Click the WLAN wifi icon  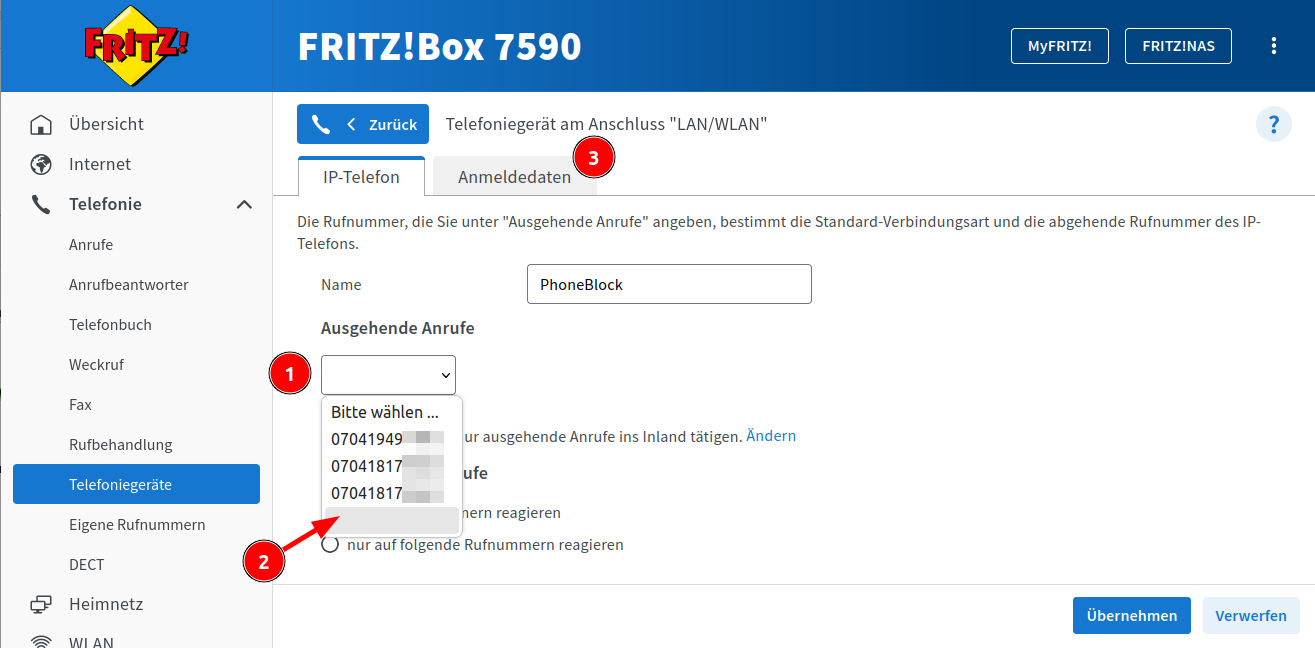[x=41, y=641]
